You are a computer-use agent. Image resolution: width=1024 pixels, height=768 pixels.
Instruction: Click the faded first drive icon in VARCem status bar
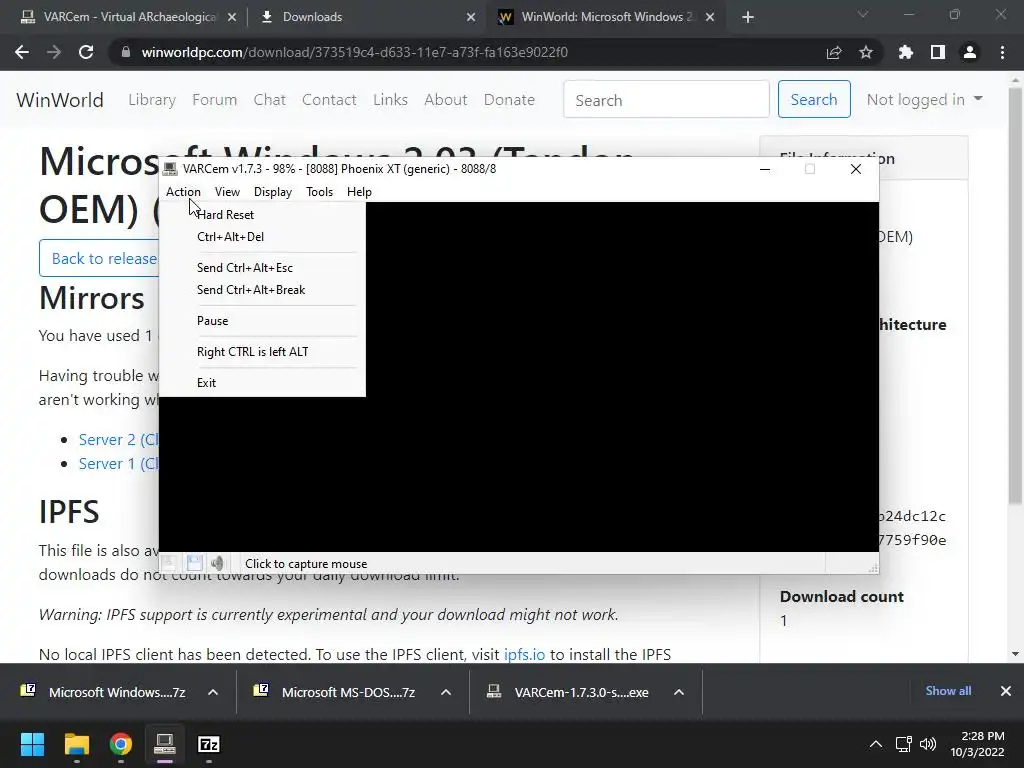pyautogui.click(x=169, y=563)
